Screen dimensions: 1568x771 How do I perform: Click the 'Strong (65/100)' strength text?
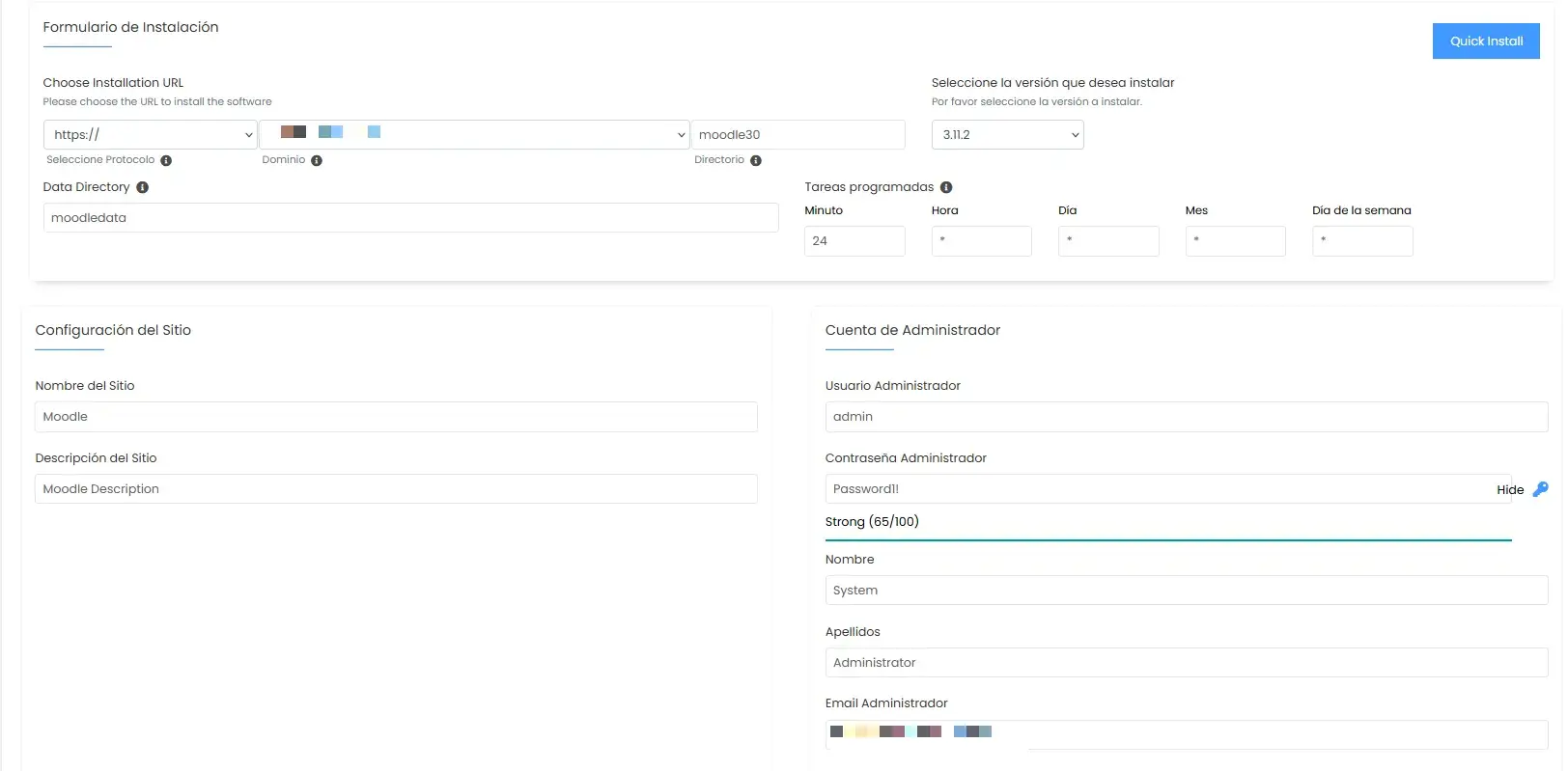872,521
